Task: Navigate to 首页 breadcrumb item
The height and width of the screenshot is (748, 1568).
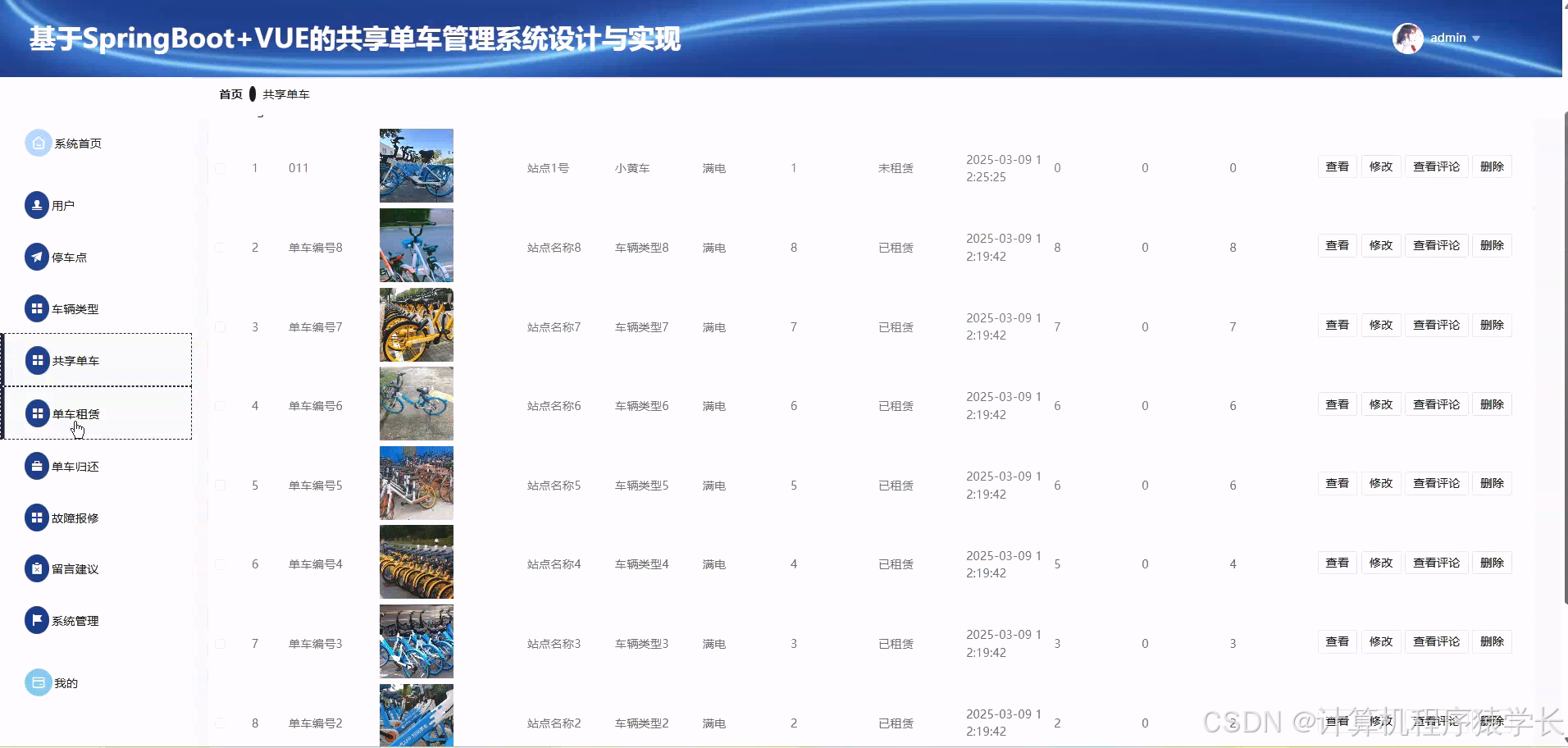Action: (x=230, y=93)
